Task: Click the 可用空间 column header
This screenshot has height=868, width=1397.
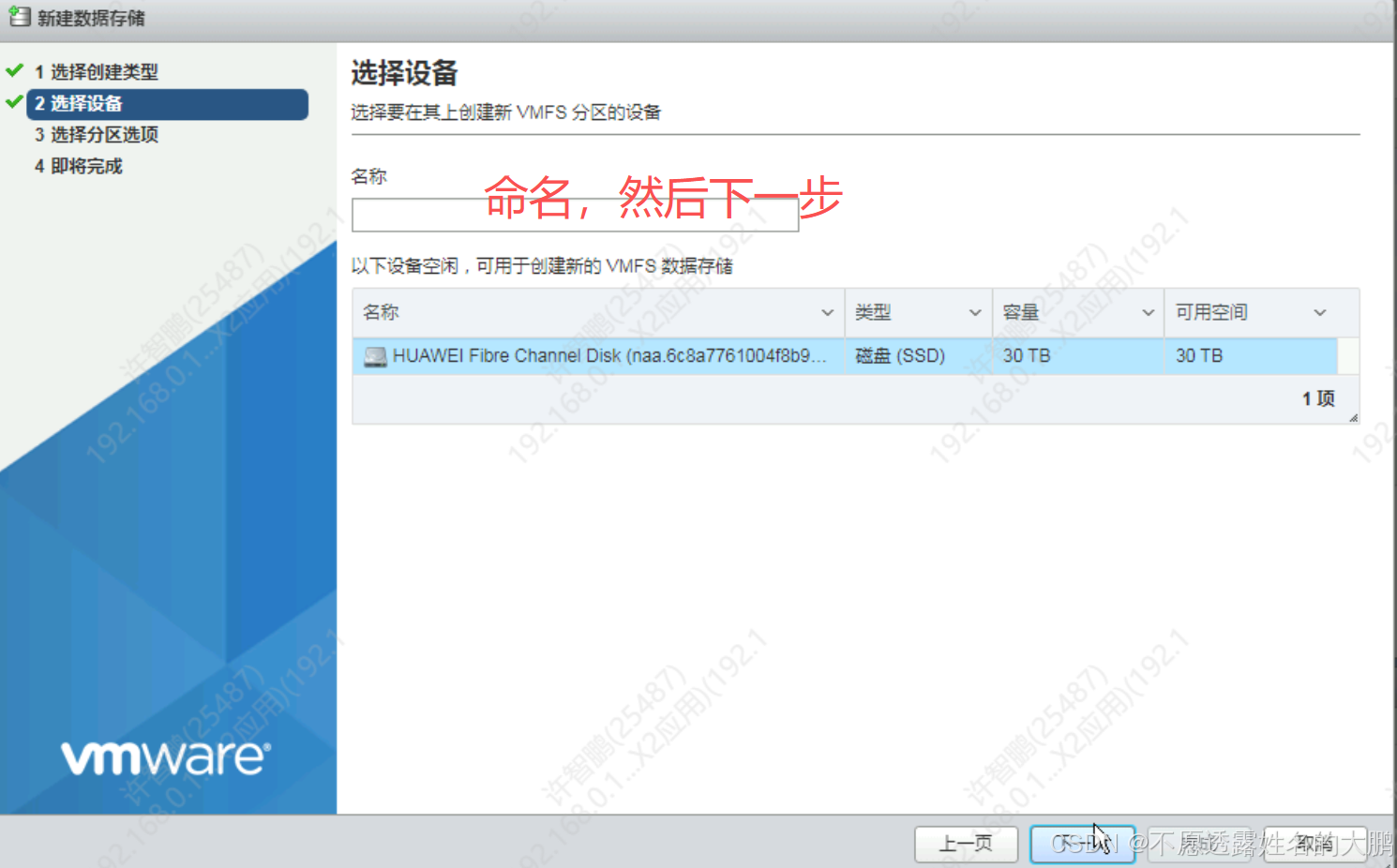Action: click(x=1252, y=313)
